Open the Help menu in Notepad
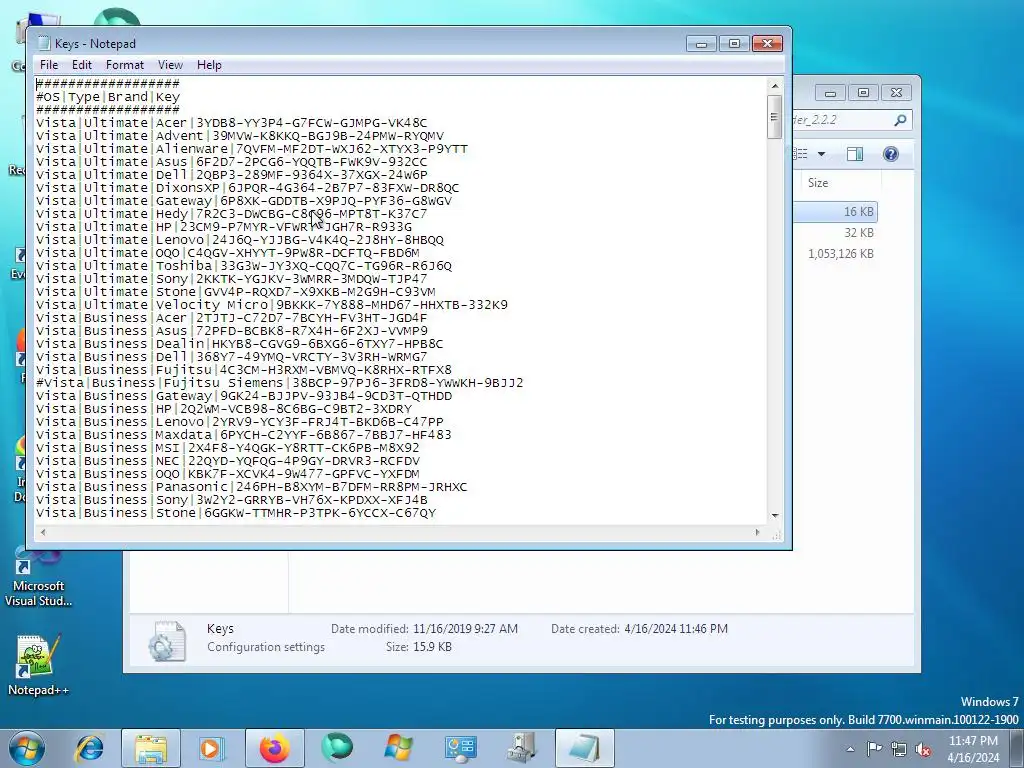The image size is (1024, 768). tap(209, 65)
